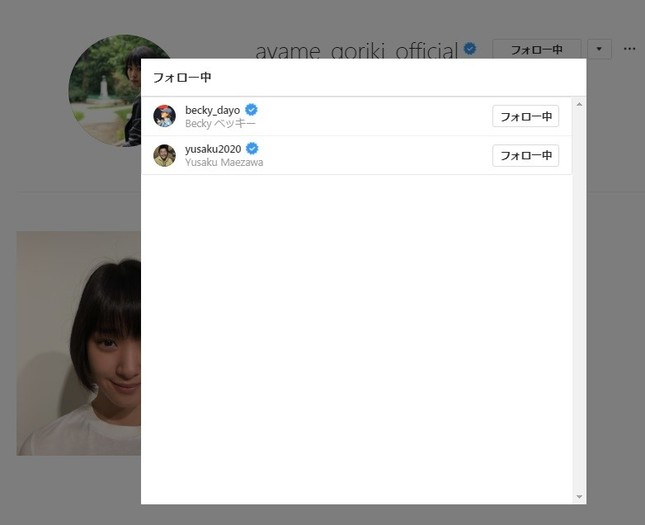
Task: Click the ayame_goriki_official username heading
Action: (x=355, y=50)
